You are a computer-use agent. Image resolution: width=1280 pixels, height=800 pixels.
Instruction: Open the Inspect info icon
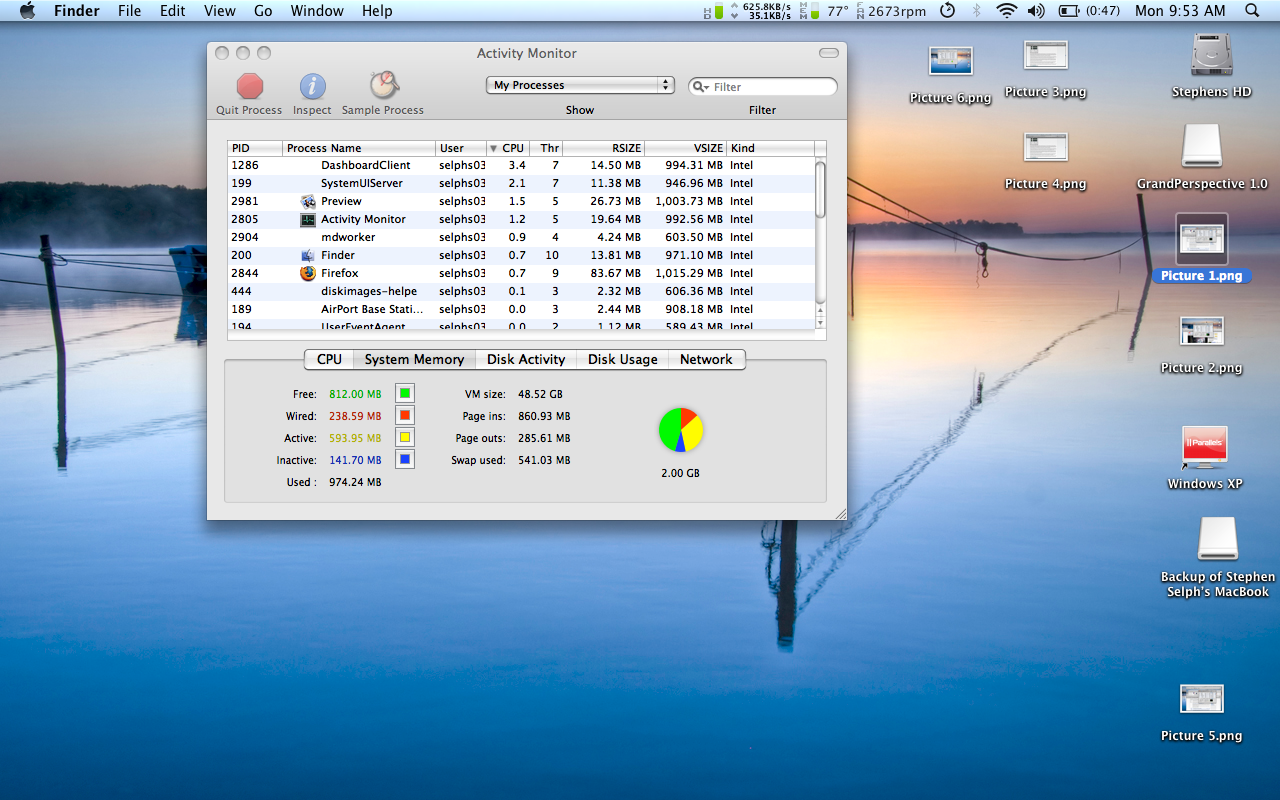(312, 86)
